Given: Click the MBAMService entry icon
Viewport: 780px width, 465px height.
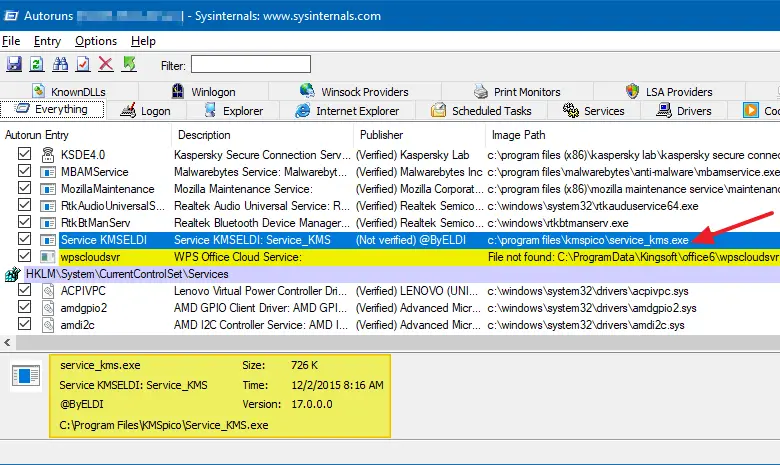Looking at the screenshot, I should point(48,172).
